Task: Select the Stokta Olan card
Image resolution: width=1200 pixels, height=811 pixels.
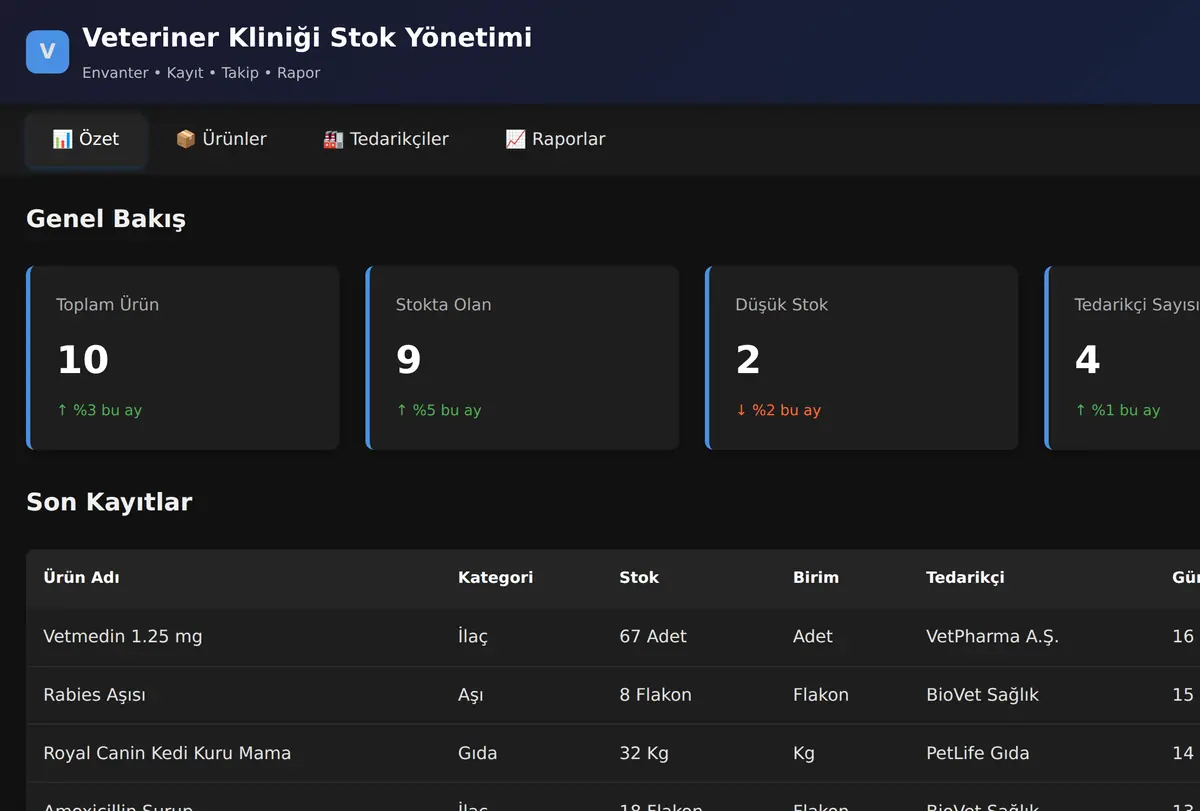Action: coord(522,358)
